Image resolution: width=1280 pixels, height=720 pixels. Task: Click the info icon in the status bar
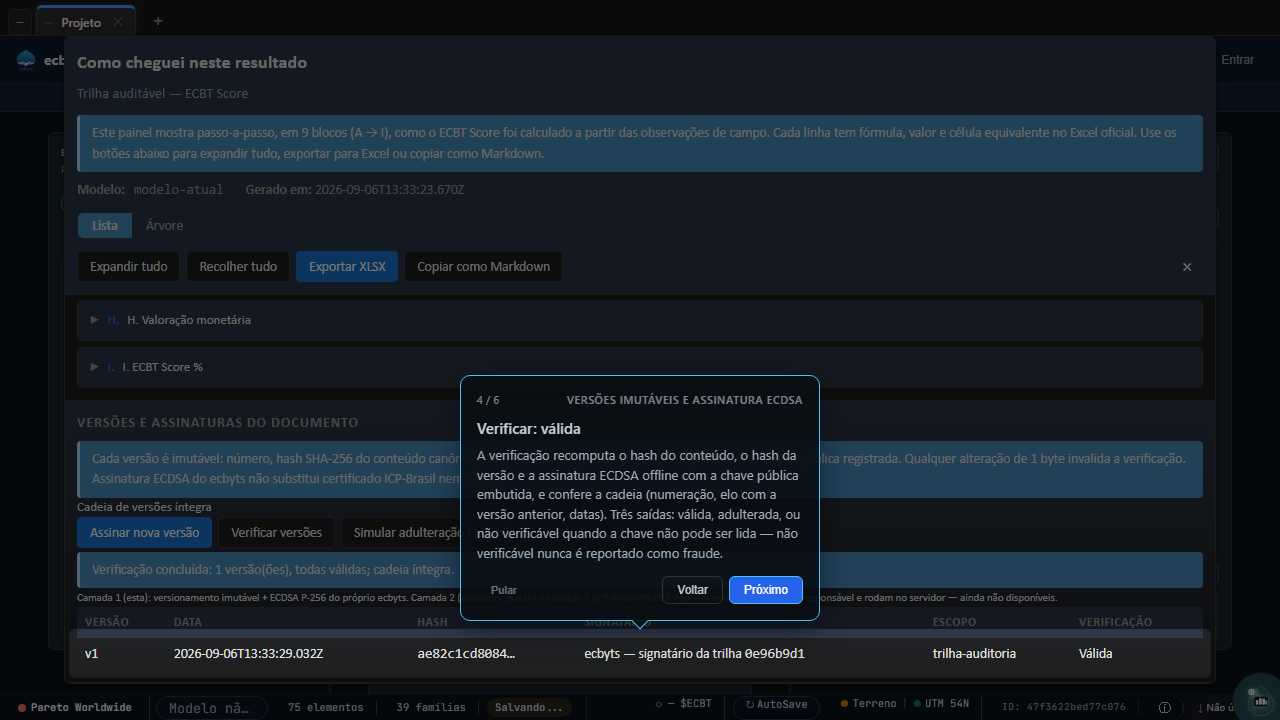[x=1165, y=707]
